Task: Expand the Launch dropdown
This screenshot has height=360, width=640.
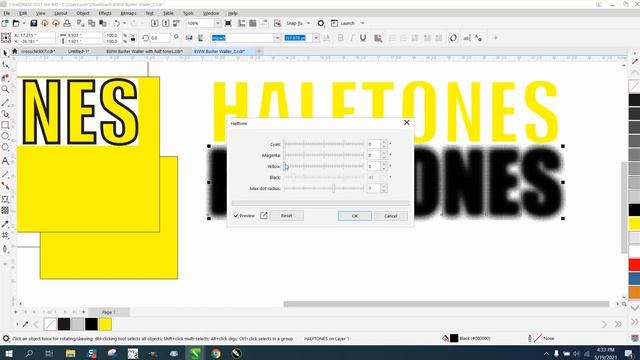Action: [362, 23]
